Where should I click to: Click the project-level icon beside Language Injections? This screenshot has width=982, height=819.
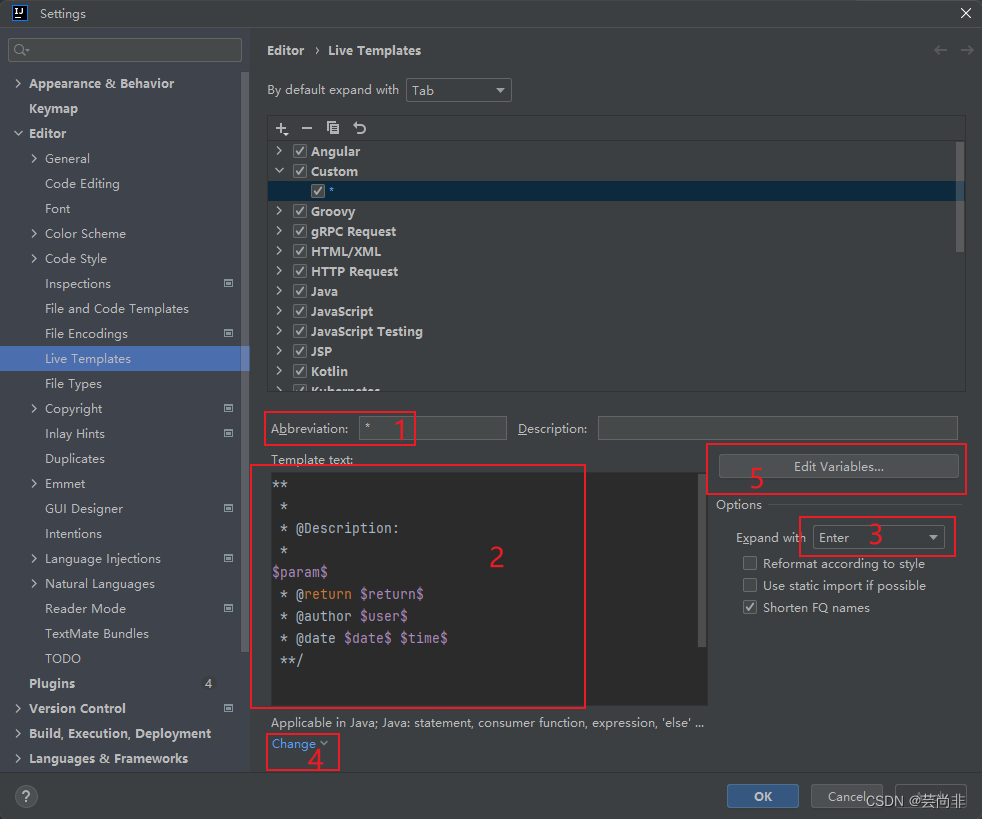229,559
